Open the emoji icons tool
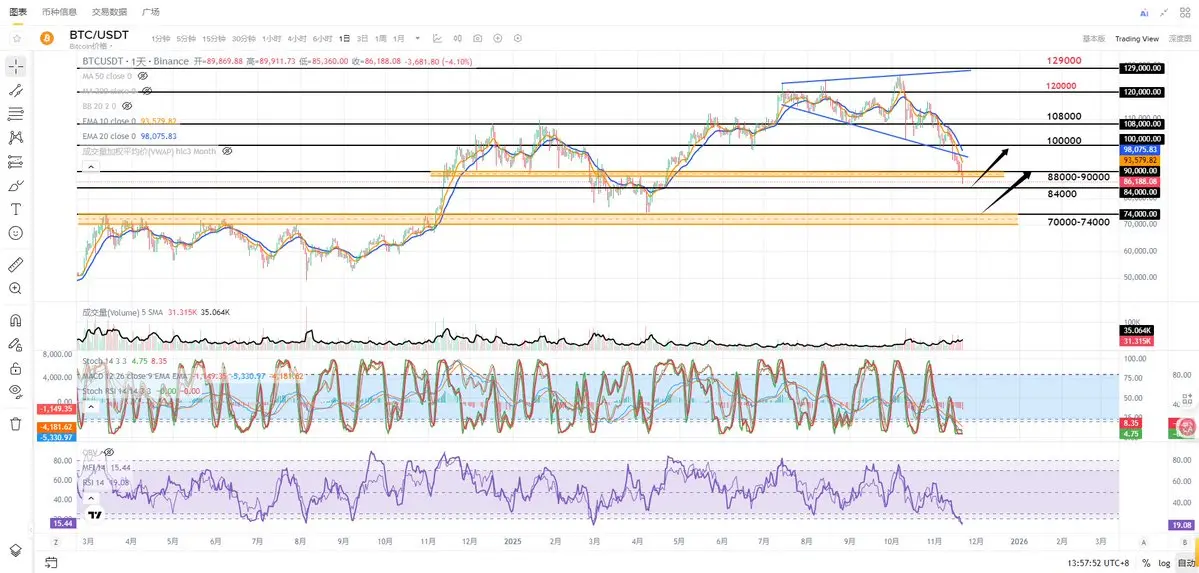 tap(15, 233)
